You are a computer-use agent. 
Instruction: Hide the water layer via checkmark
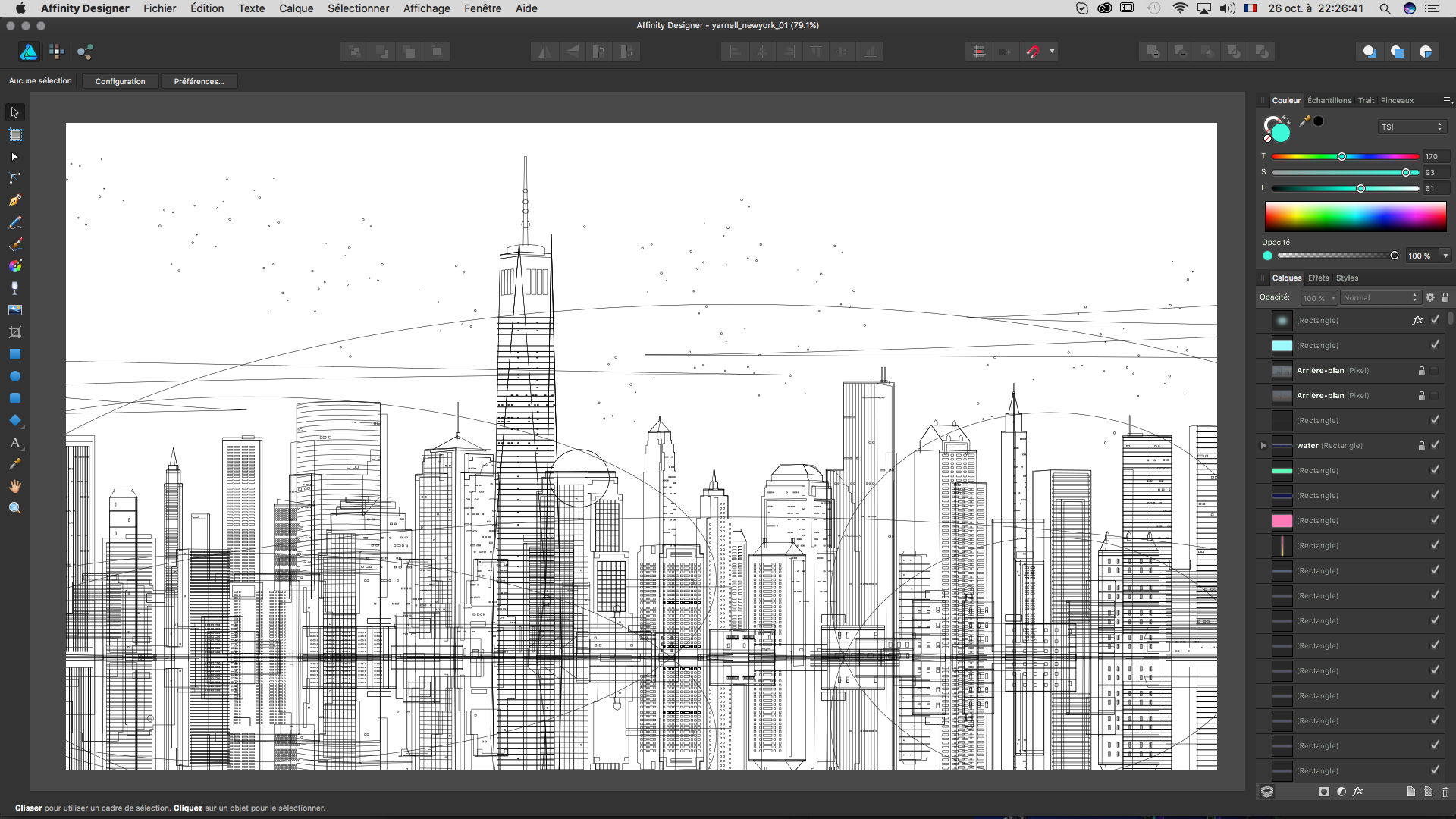pyautogui.click(x=1435, y=445)
